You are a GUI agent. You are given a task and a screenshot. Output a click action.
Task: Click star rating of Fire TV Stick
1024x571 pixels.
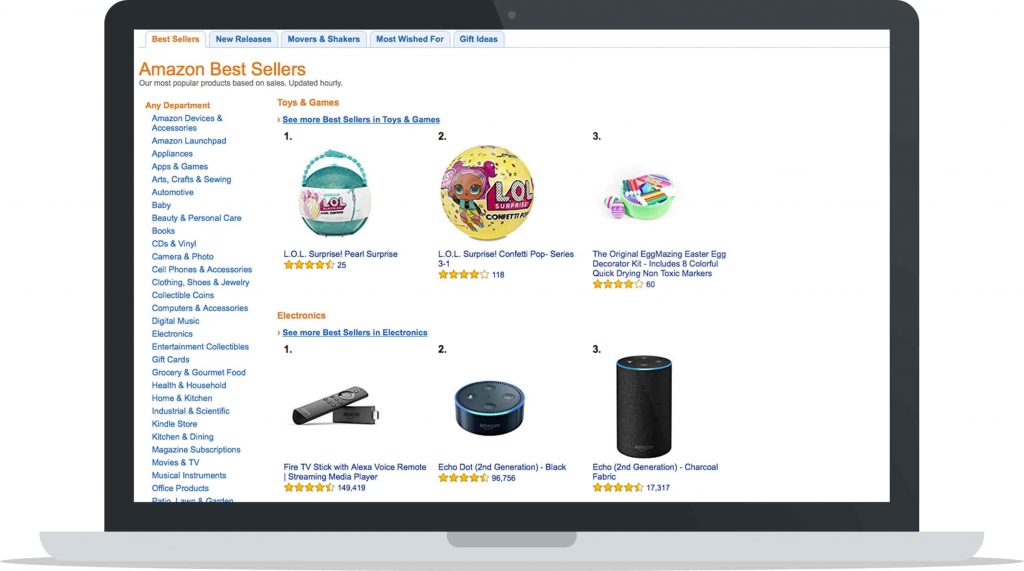pyautogui.click(x=309, y=488)
